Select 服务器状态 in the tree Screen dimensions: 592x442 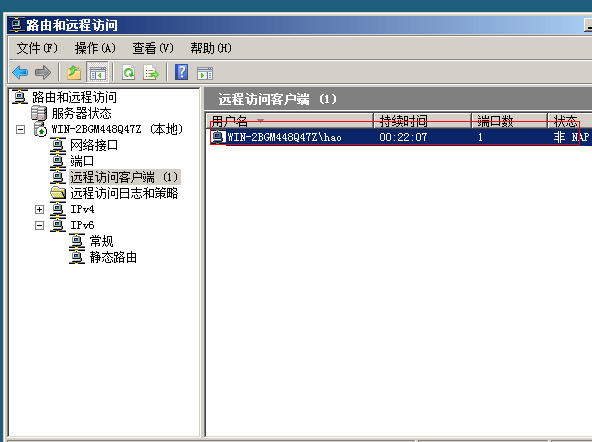pyautogui.click(x=82, y=113)
